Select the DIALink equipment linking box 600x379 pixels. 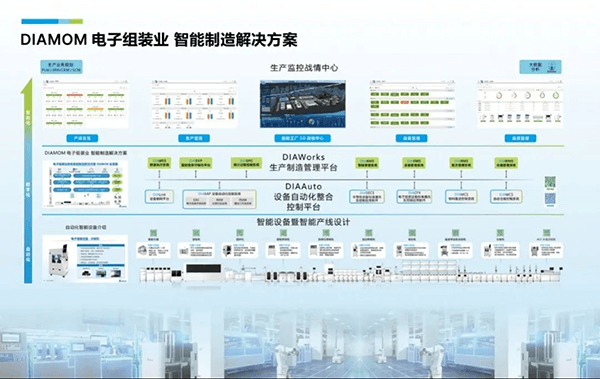tap(160, 197)
